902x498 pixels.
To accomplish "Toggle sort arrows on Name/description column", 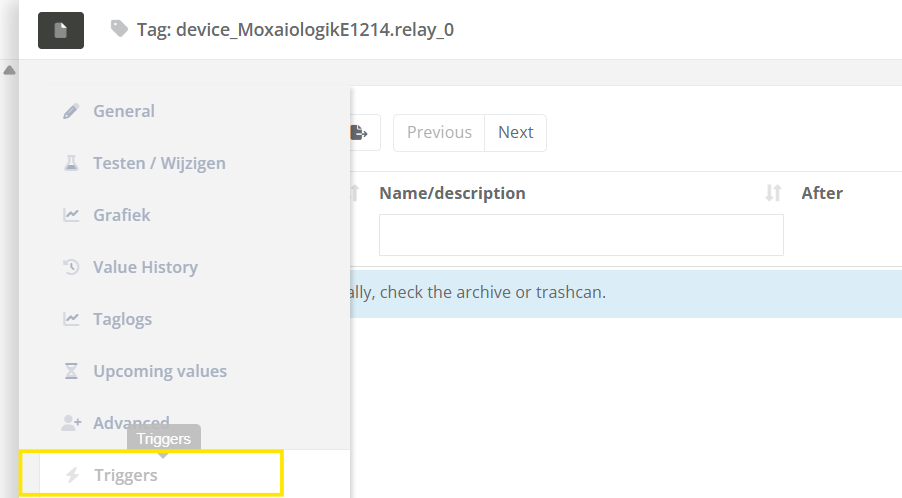I will coord(772,193).
